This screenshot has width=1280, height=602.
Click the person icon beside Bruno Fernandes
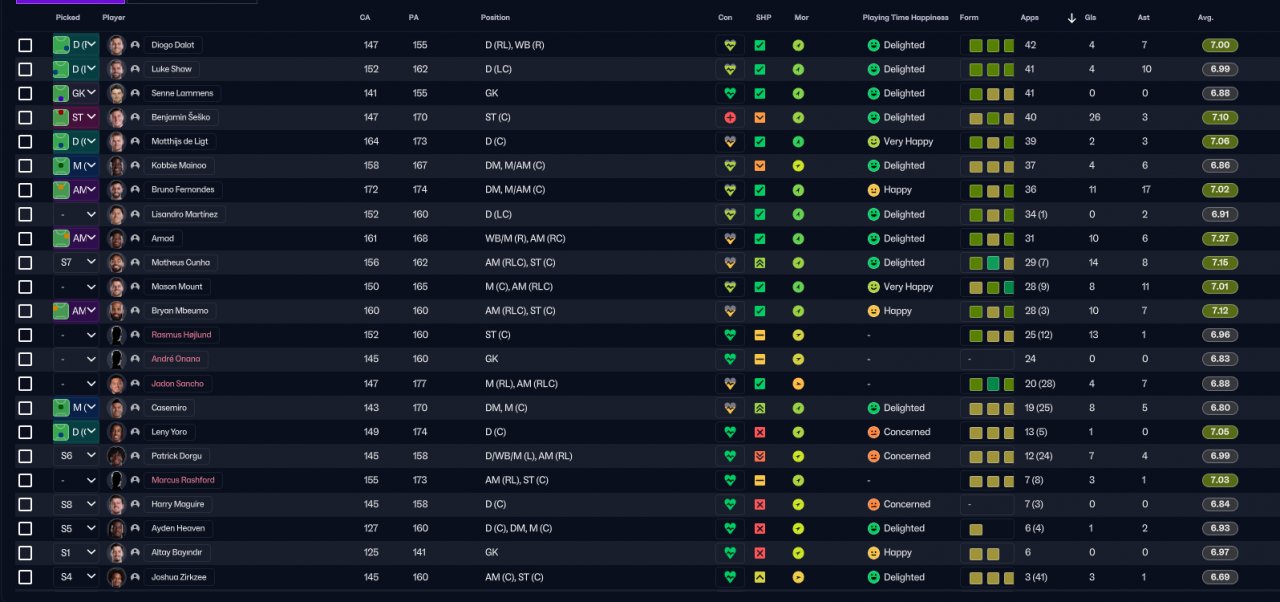tap(135, 190)
